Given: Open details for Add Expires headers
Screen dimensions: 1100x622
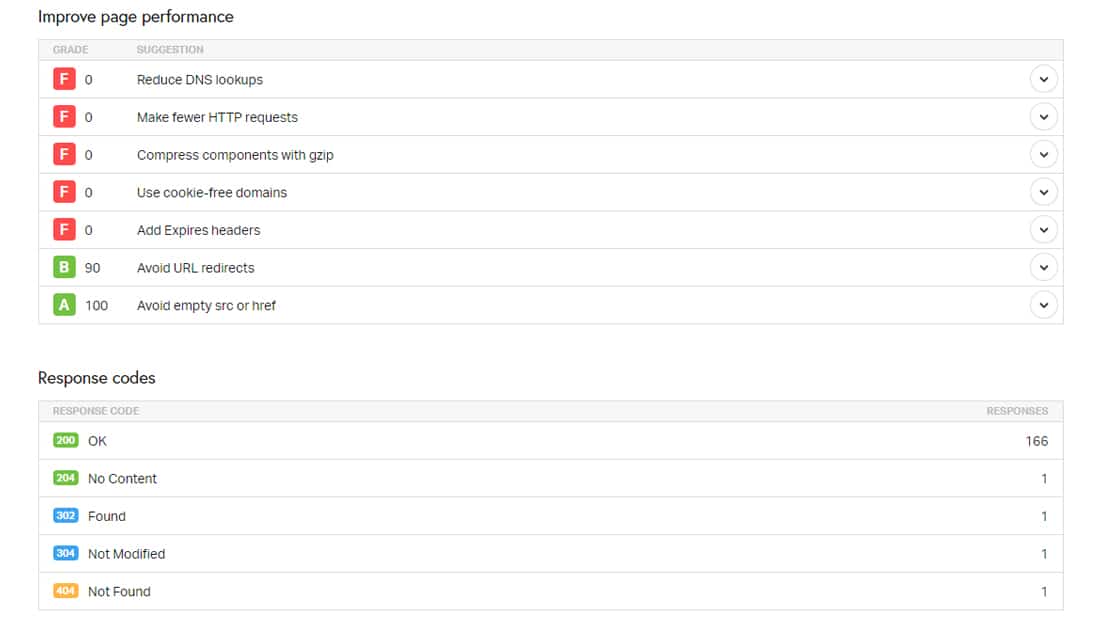Looking at the screenshot, I should pyautogui.click(x=1043, y=229).
